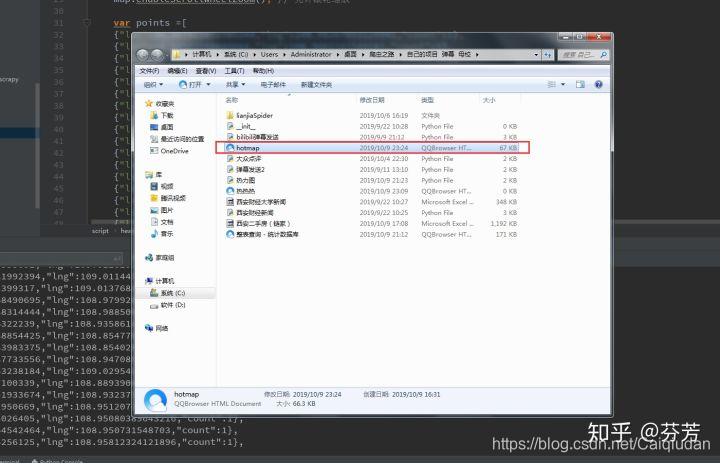
Task: Collapse the code fold marker at line 31
Action: (x=87, y=22)
